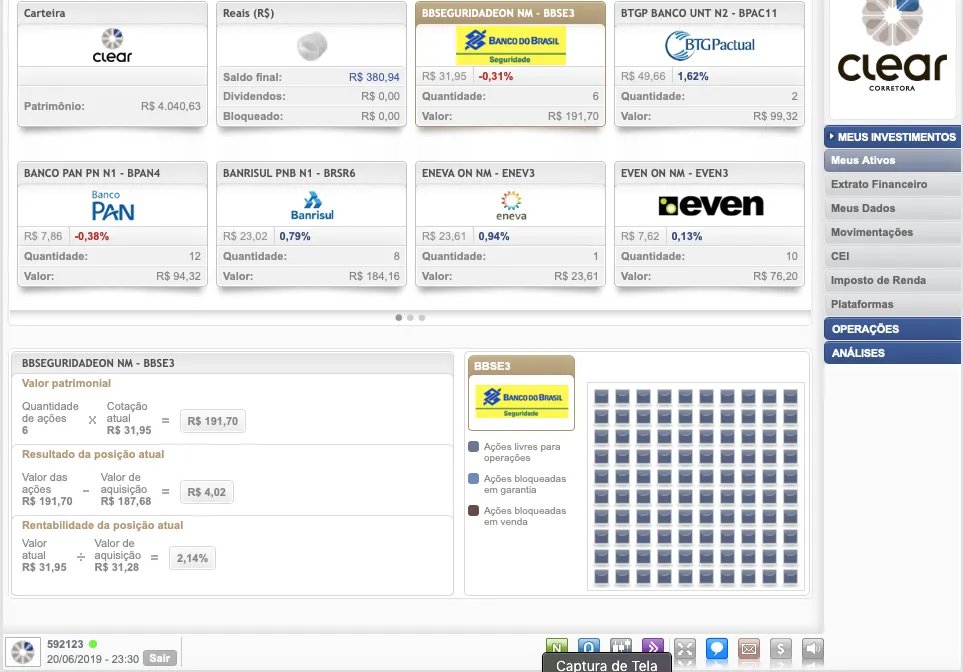This screenshot has width=963, height=672.
Task: Open the candlestick chart icon in bottom toolbar
Action: click(620, 647)
